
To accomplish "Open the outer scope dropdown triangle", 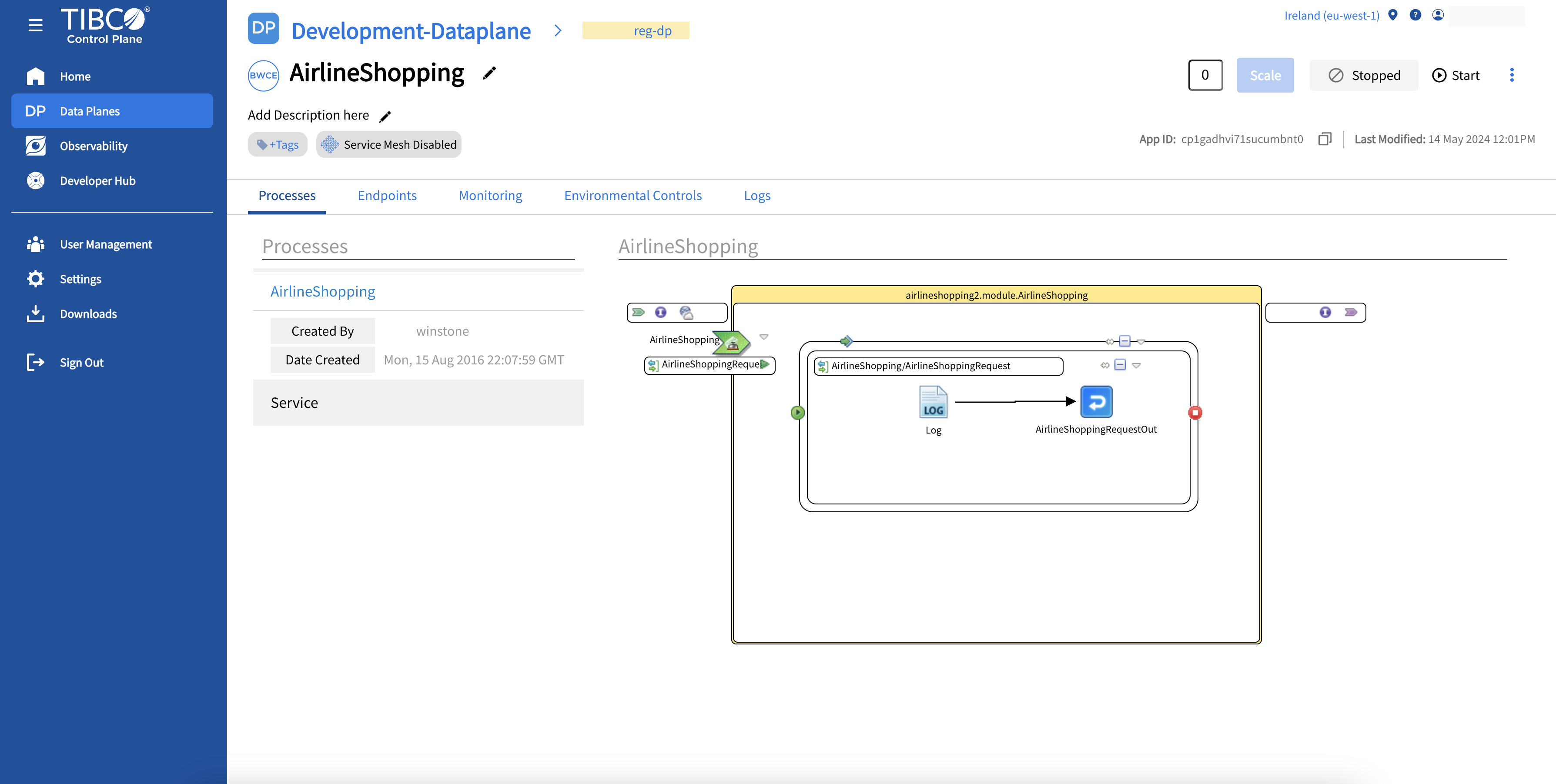I will [1141, 342].
